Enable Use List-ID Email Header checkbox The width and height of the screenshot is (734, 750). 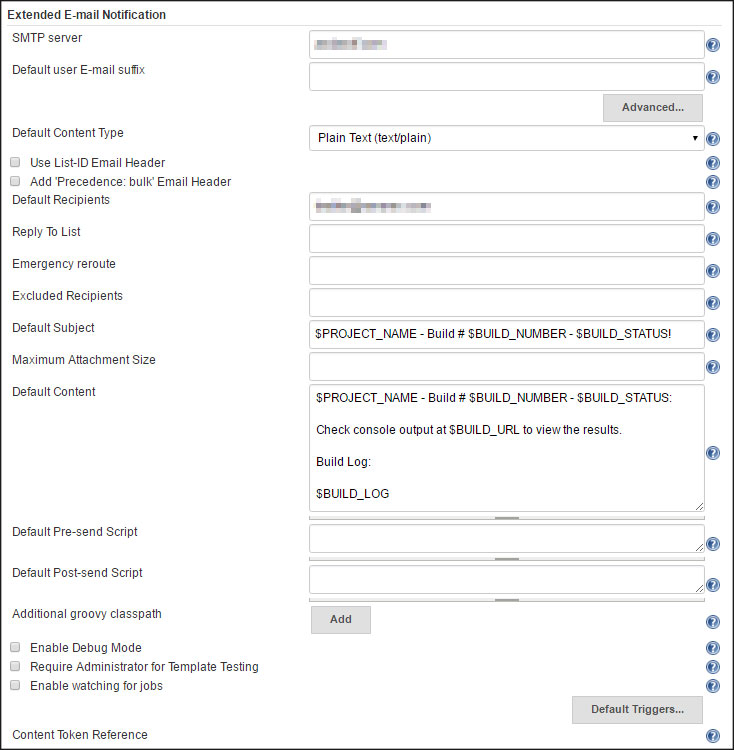[15, 162]
